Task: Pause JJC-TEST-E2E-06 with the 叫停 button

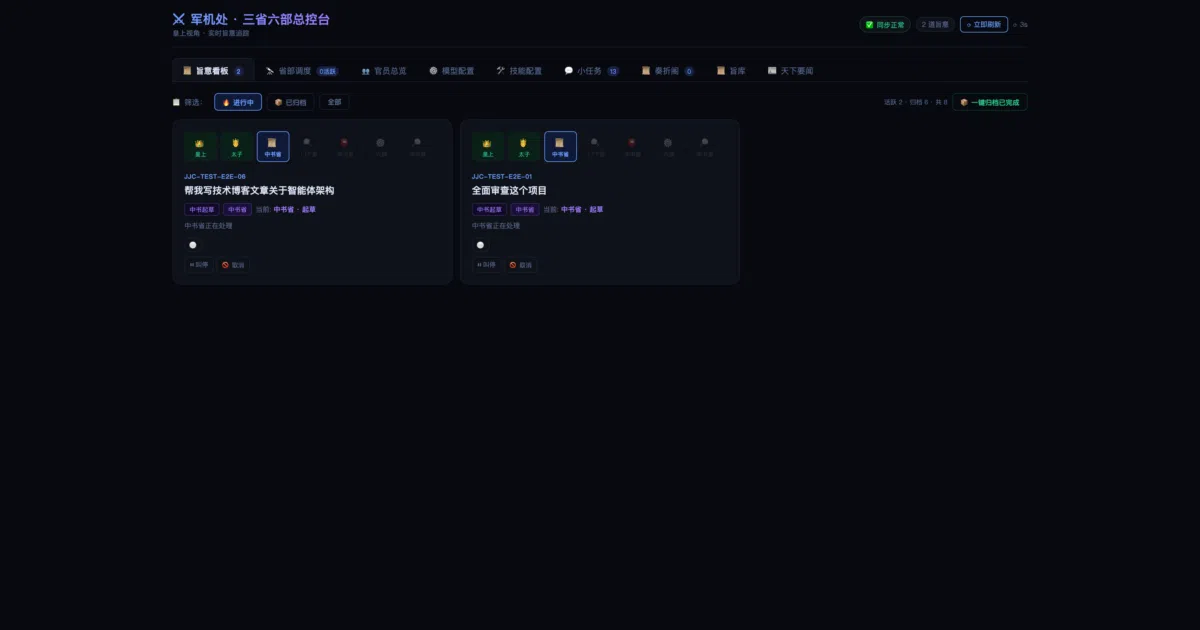Action: point(199,265)
